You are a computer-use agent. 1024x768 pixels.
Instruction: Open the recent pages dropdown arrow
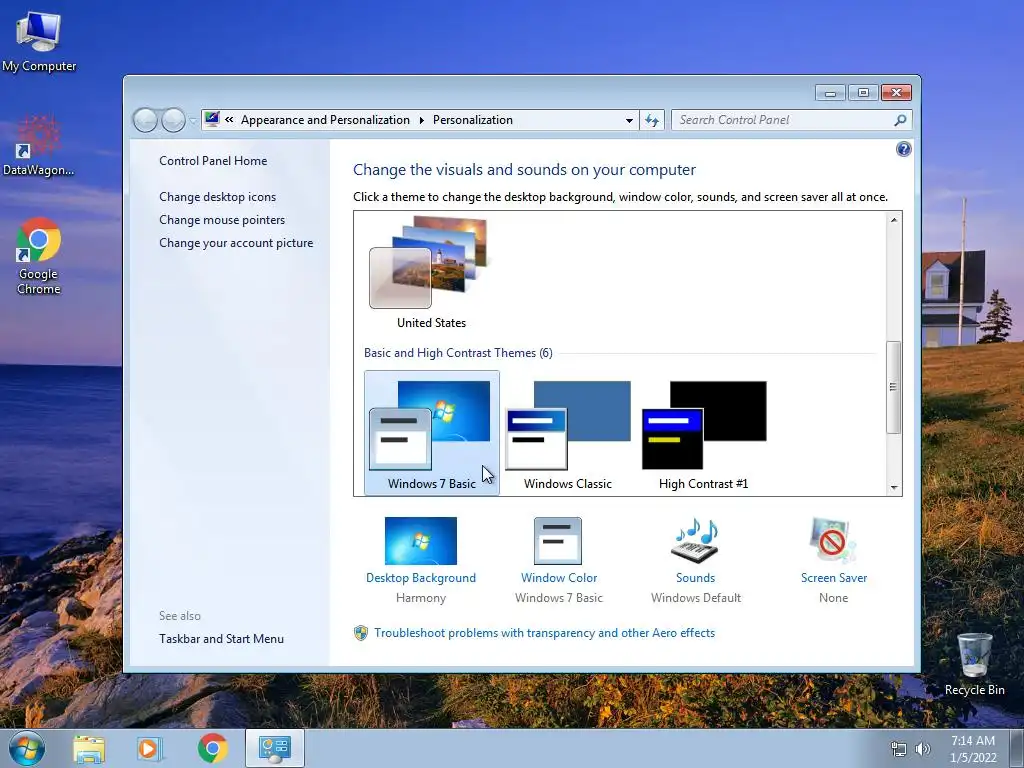[x=193, y=120]
